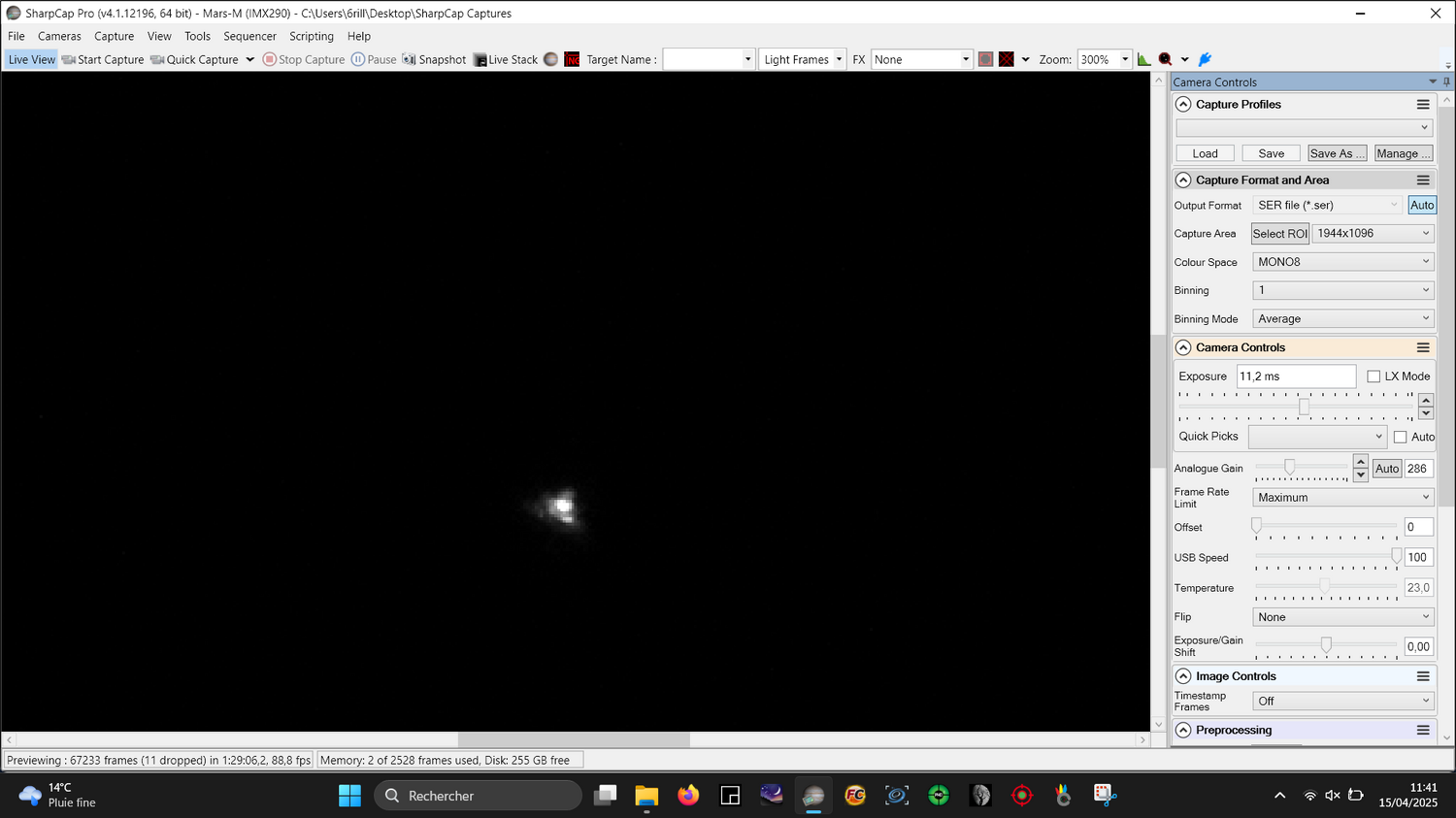Open the Scripting menu
Image resolution: width=1456 pixels, height=818 pixels.
click(x=312, y=36)
